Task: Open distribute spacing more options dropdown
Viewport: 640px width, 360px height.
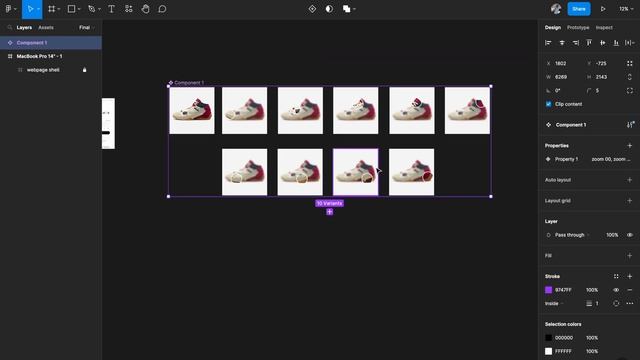Action: point(630,43)
